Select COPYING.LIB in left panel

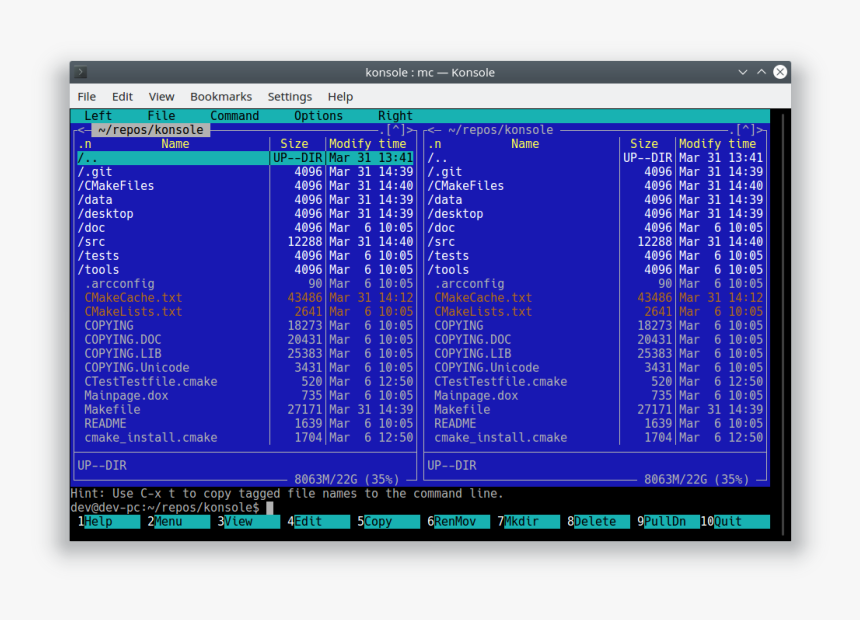pyautogui.click(x=245, y=354)
